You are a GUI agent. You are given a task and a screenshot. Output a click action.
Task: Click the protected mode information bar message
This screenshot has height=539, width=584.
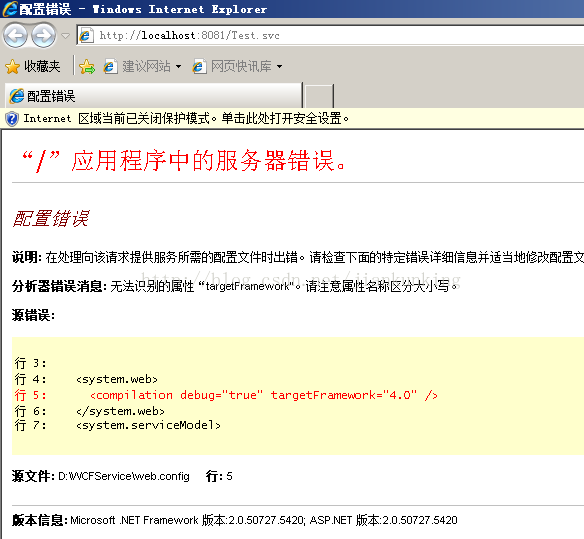point(186,118)
